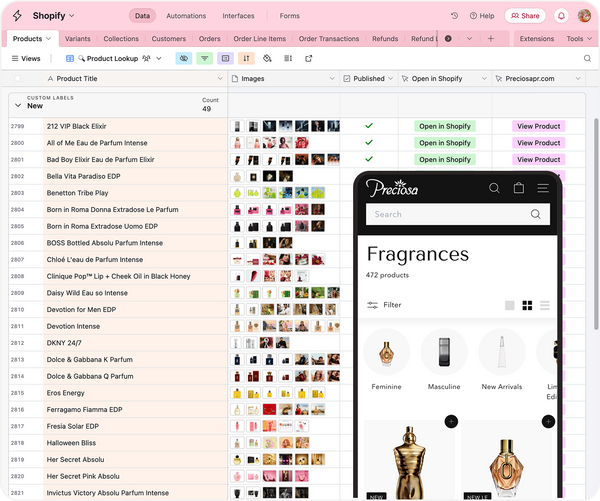This screenshot has height=501, width=600.
Task: Click the search magnifier in table toolbar
Action: point(587,59)
